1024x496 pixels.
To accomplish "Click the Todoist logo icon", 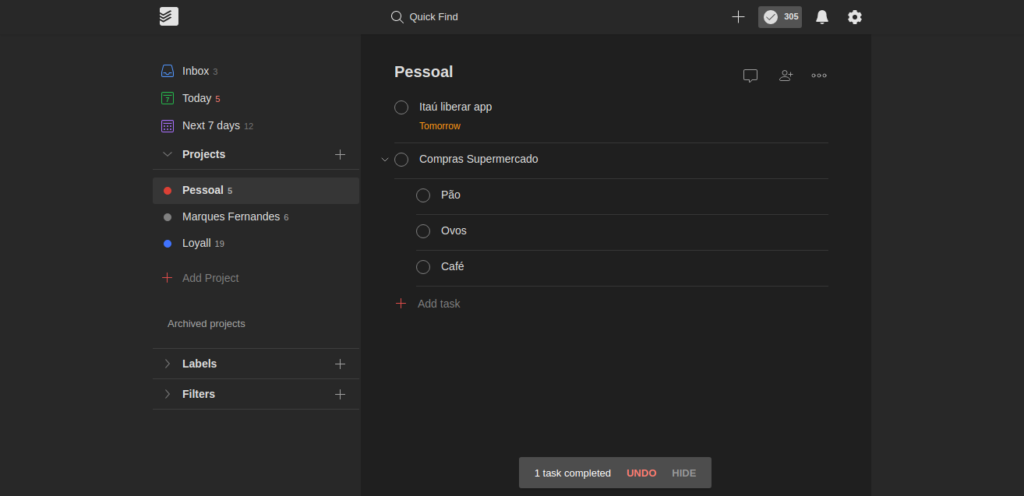I will click(x=168, y=16).
